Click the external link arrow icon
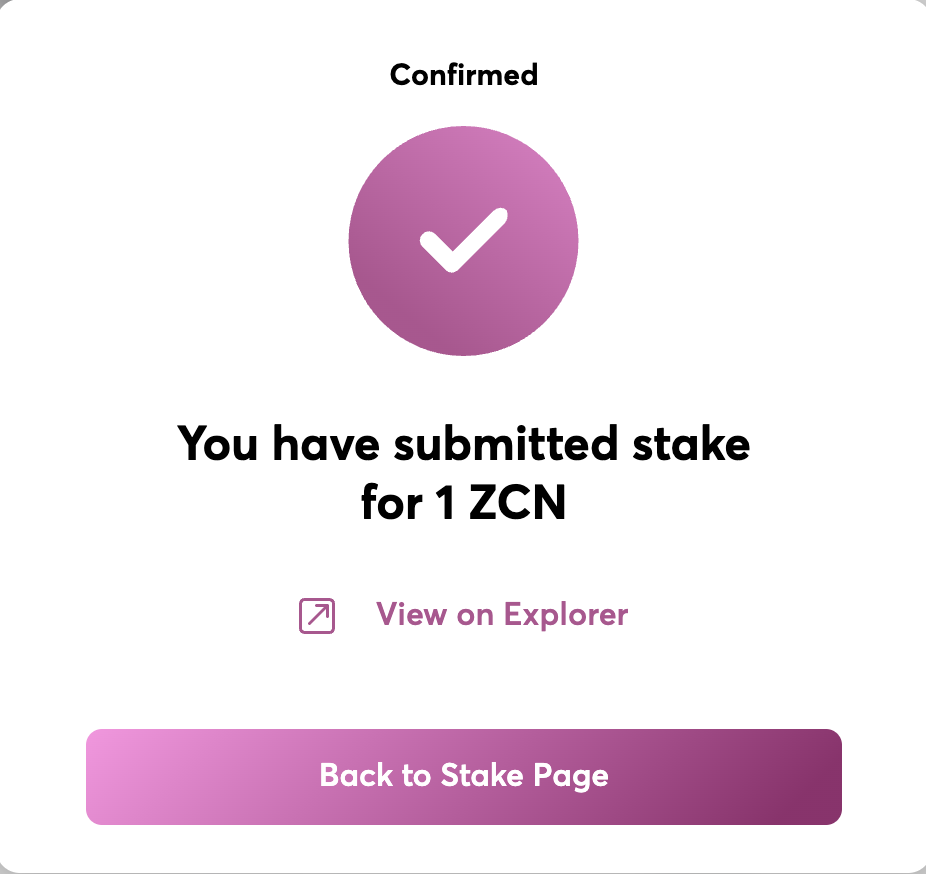The image size is (926, 874). (x=317, y=615)
